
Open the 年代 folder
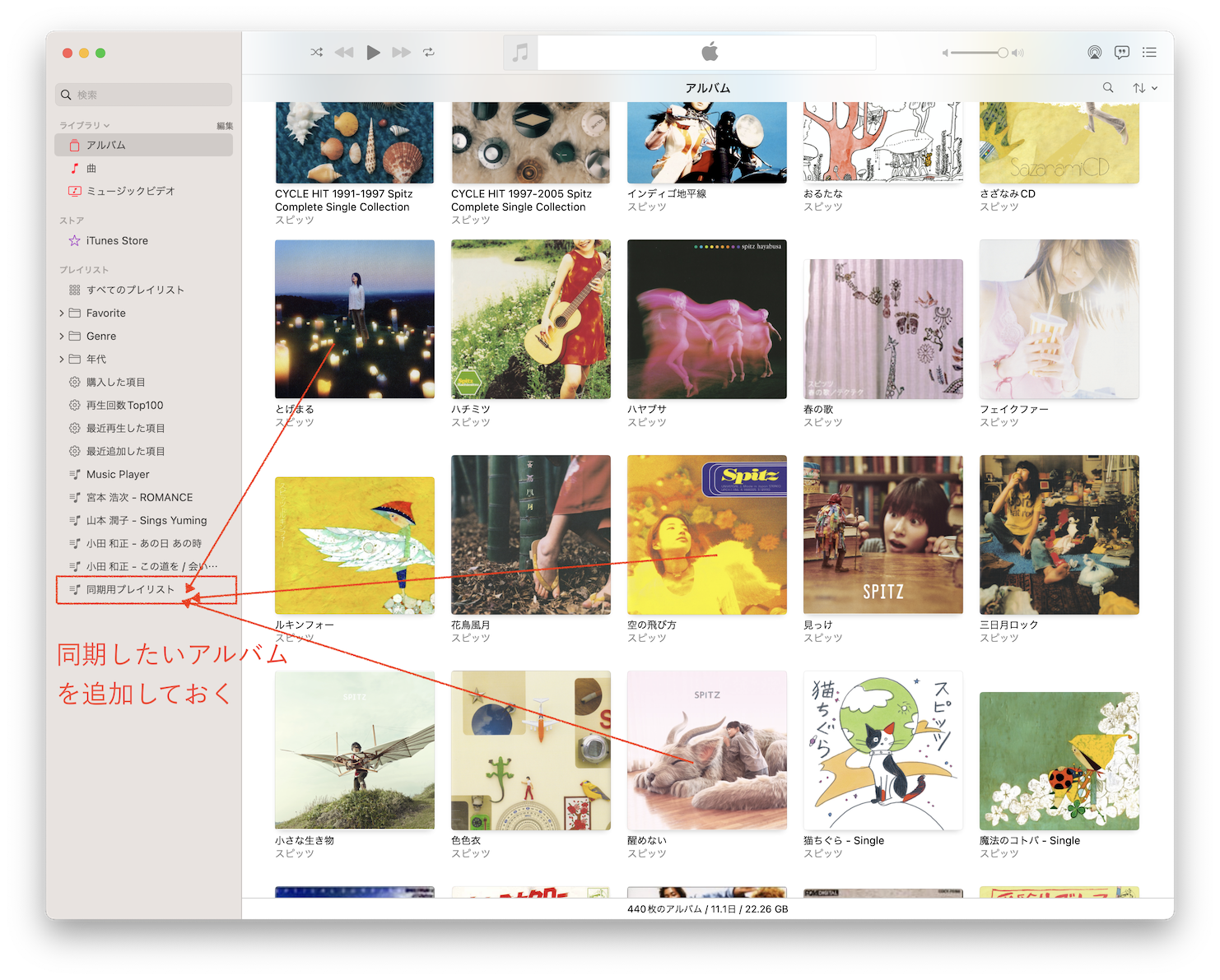96,360
